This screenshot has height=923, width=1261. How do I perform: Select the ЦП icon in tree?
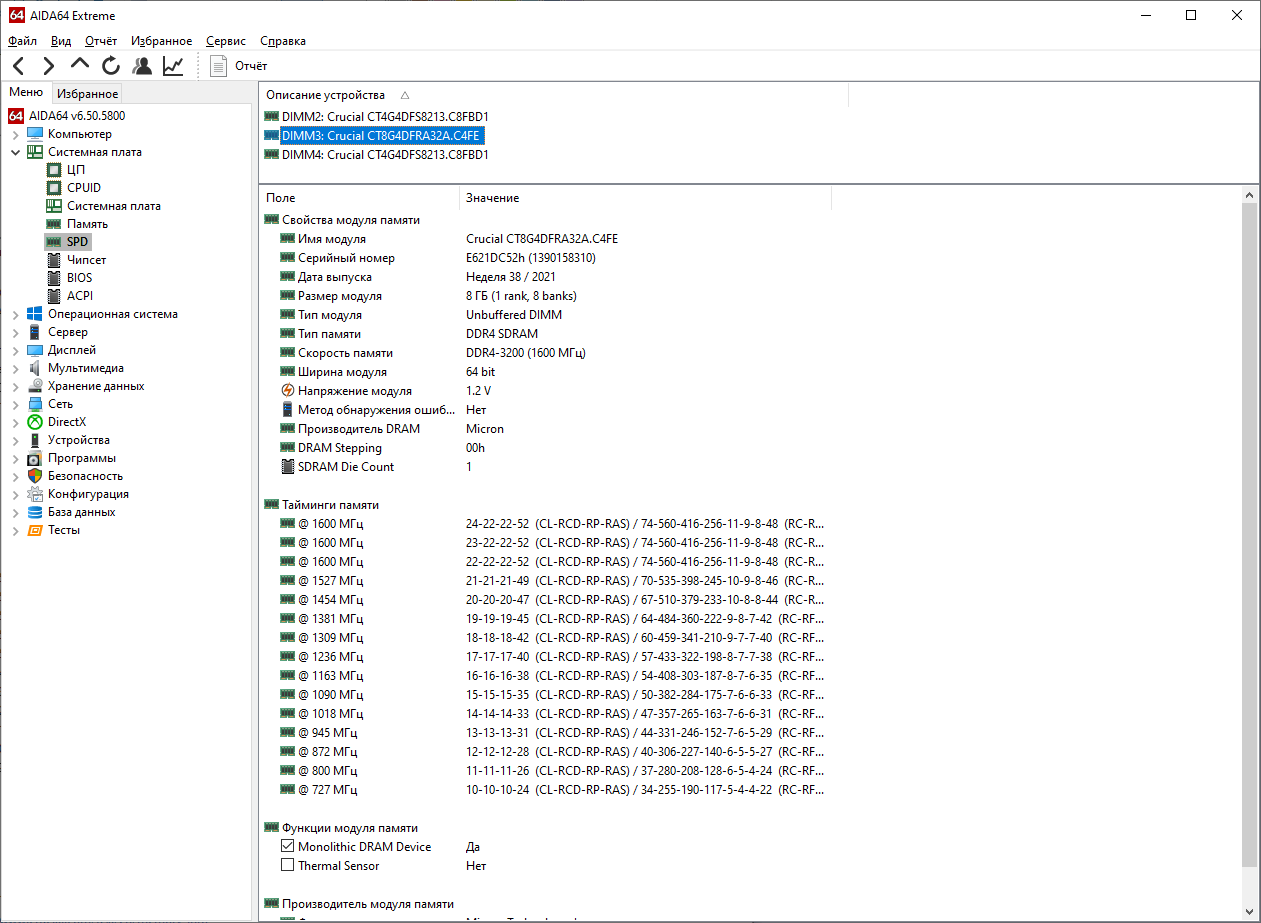click(x=54, y=170)
